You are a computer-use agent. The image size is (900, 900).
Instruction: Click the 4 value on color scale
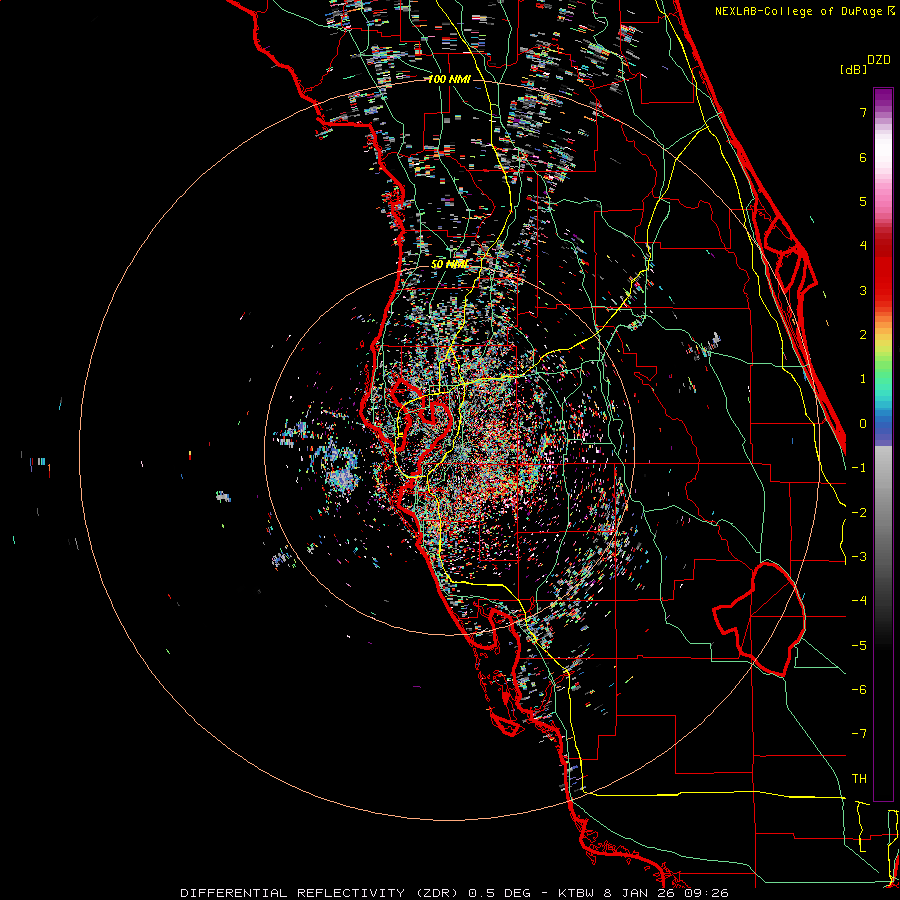(863, 246)
